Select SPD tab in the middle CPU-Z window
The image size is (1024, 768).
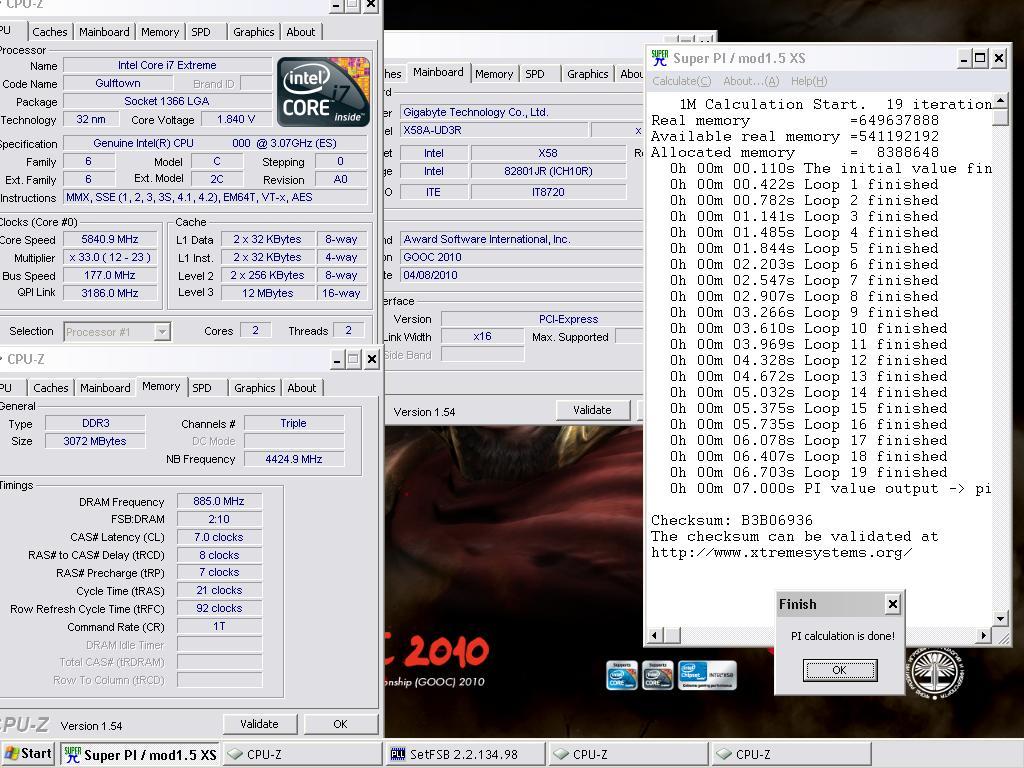coord(534,74)
